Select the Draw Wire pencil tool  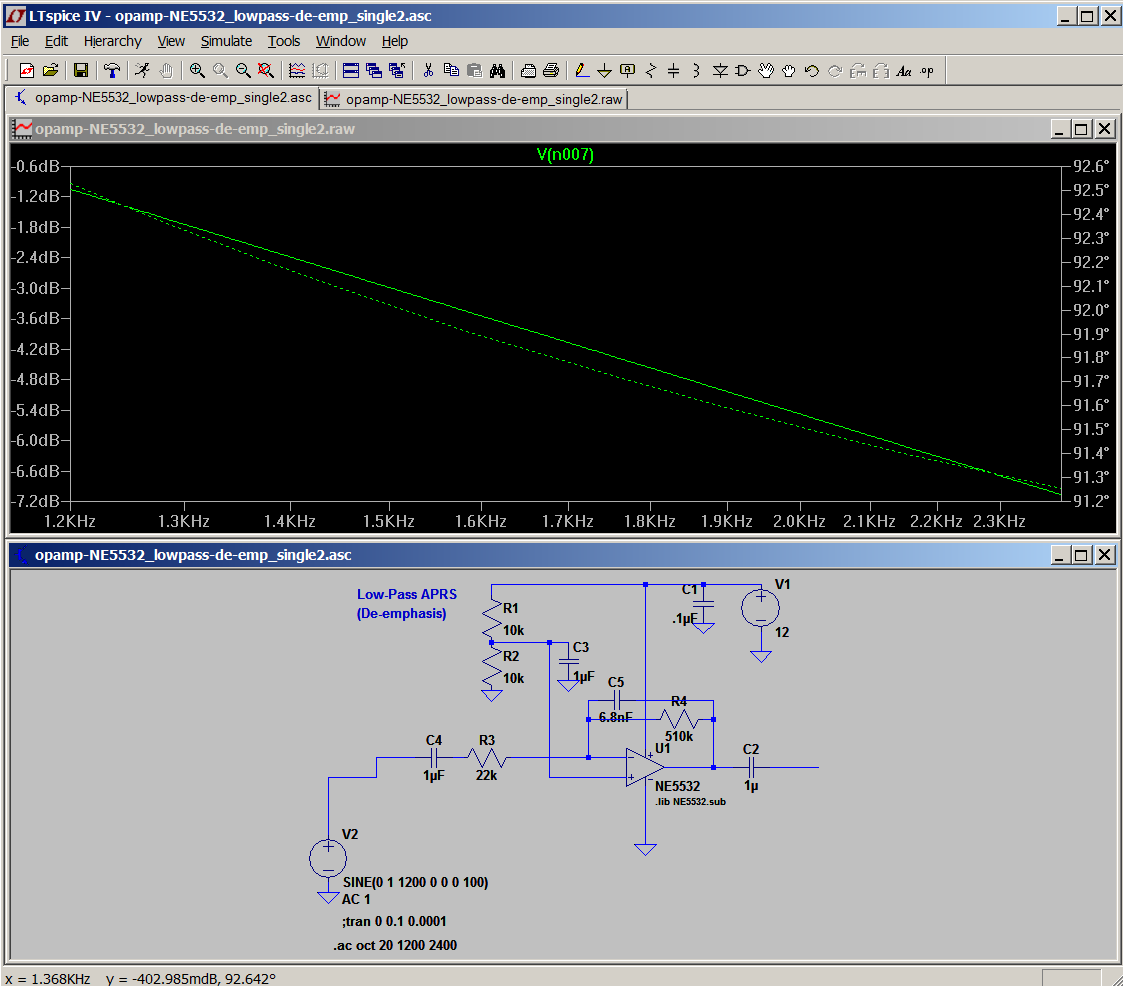(x=582, y=70)
